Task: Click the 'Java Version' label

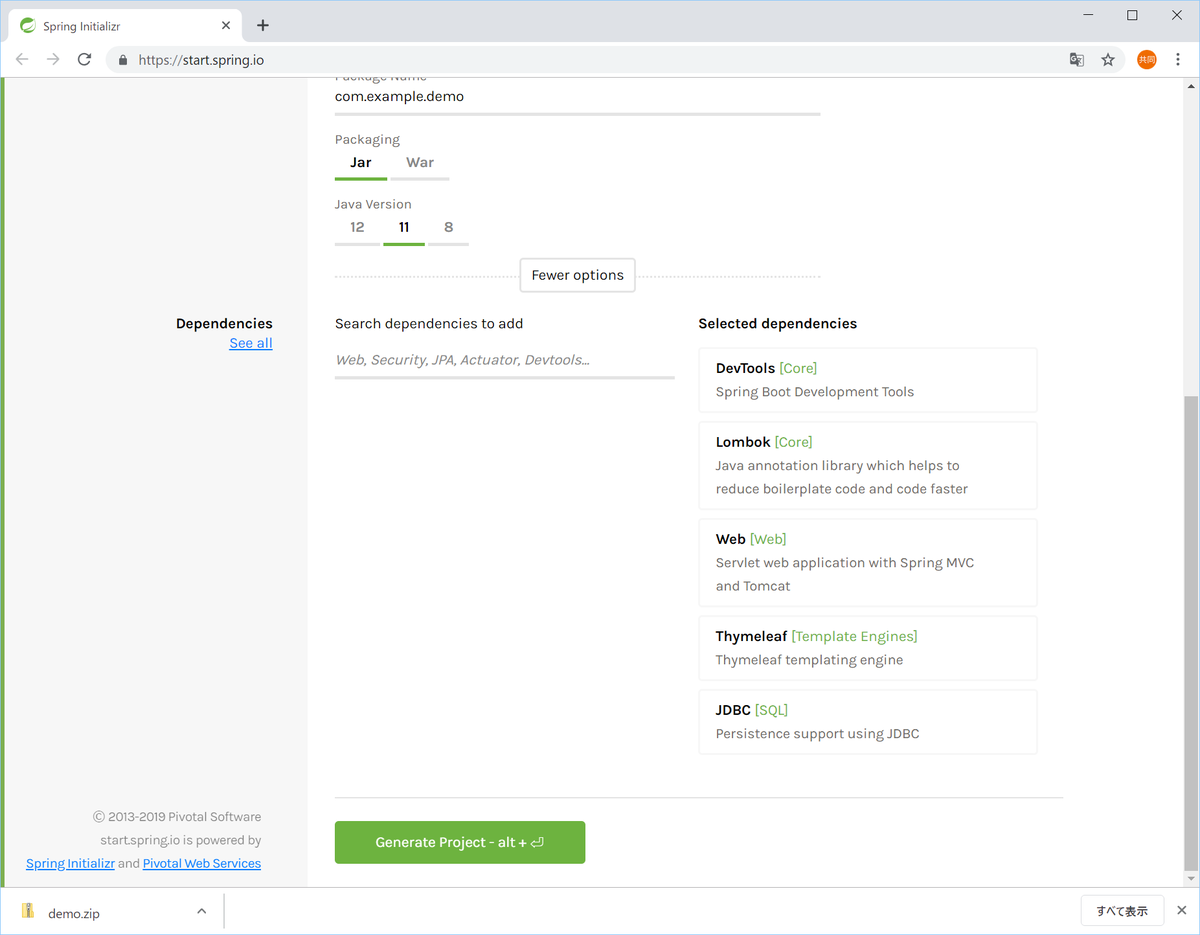Action: coord(373,204)
